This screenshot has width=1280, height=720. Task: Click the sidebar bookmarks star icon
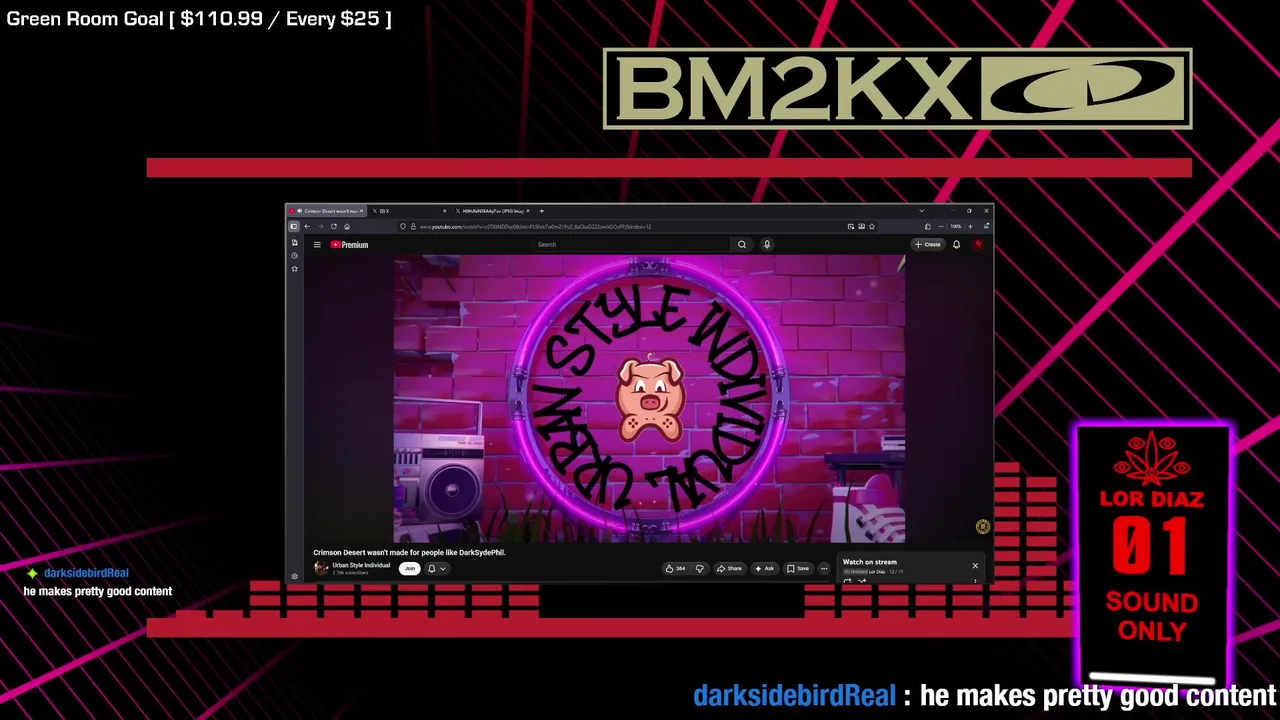pos(294,269)
